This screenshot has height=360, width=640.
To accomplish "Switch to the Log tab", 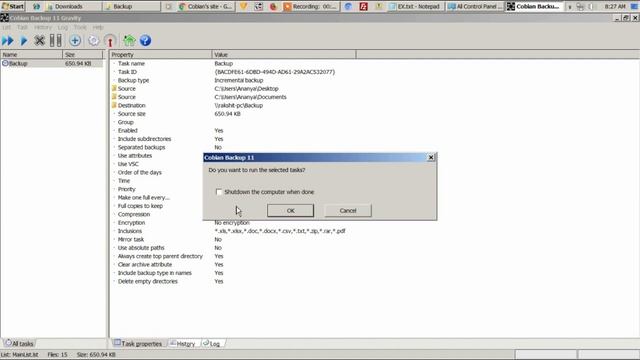I will pyautogui.click(x=212, y=343).
